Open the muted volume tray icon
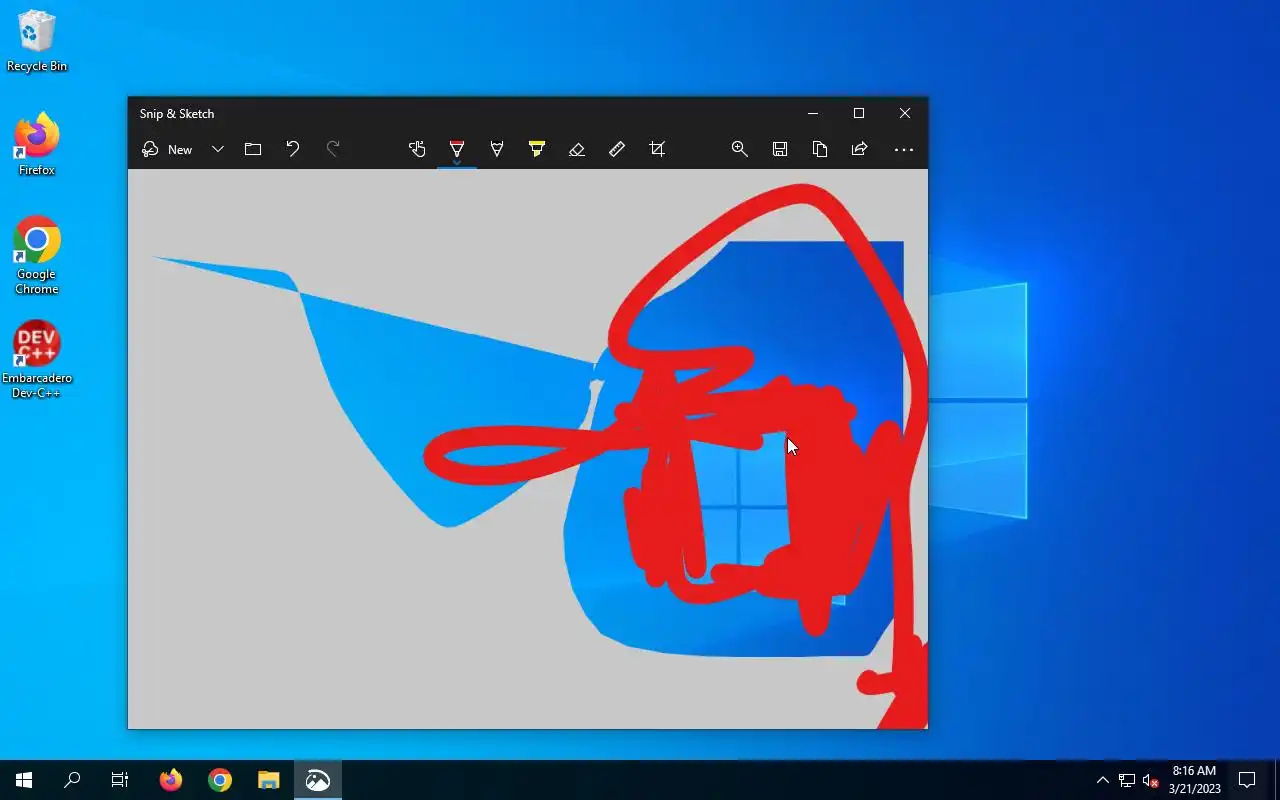This screenshot has width=1280, height=800. click(1151, 780)
